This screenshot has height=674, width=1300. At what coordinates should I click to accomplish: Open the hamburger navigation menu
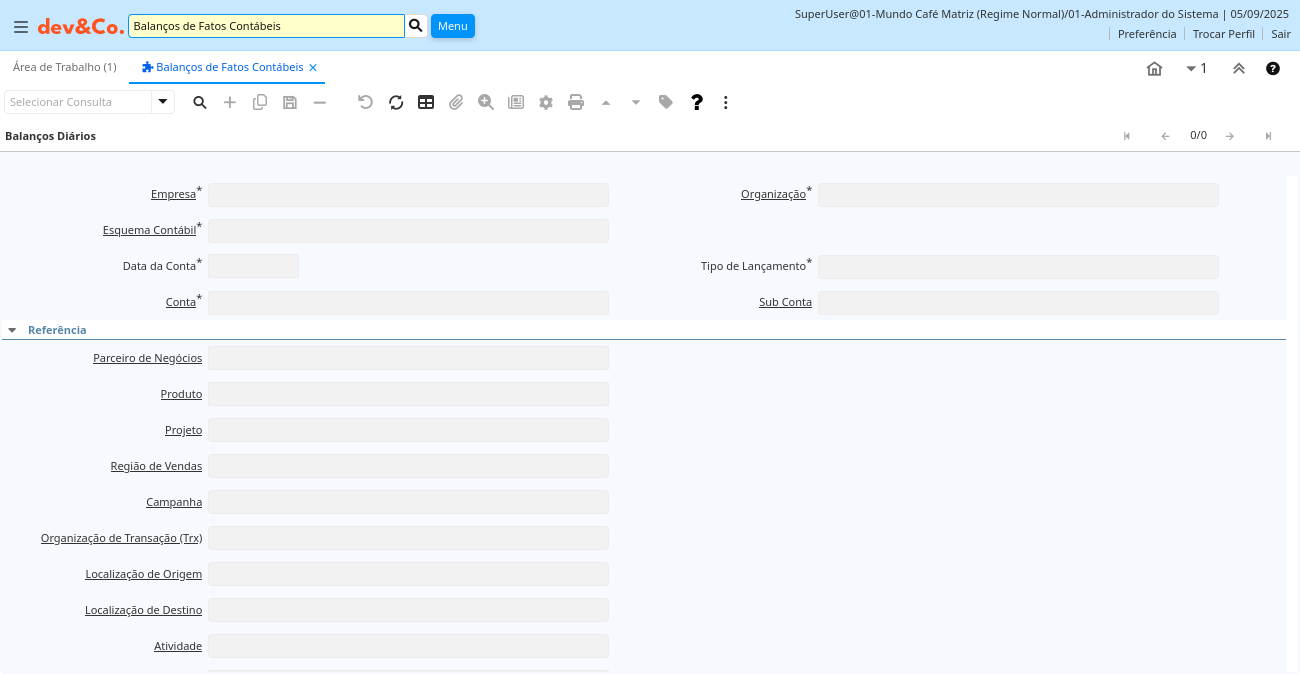[20, 27]
